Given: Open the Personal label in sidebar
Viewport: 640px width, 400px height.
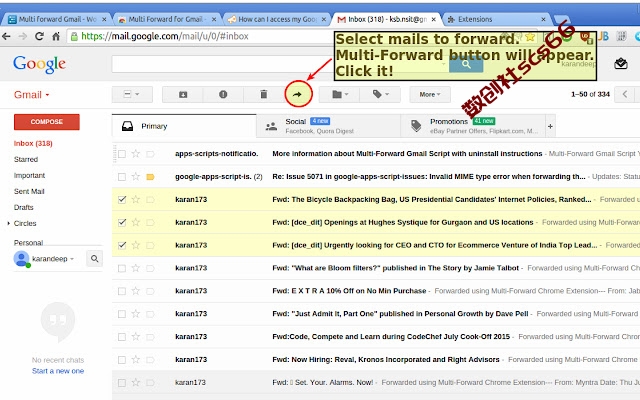Looking at the screenshot, I should coord(28,242).
